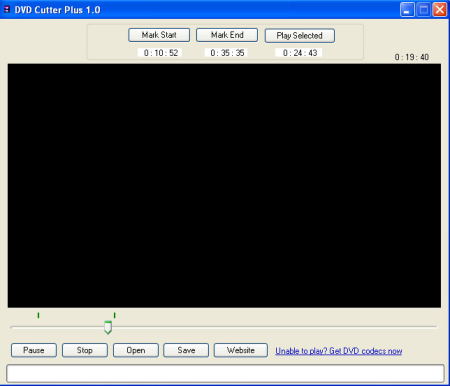
Task: Click the seek slider thumb
Action: point(108,327)
